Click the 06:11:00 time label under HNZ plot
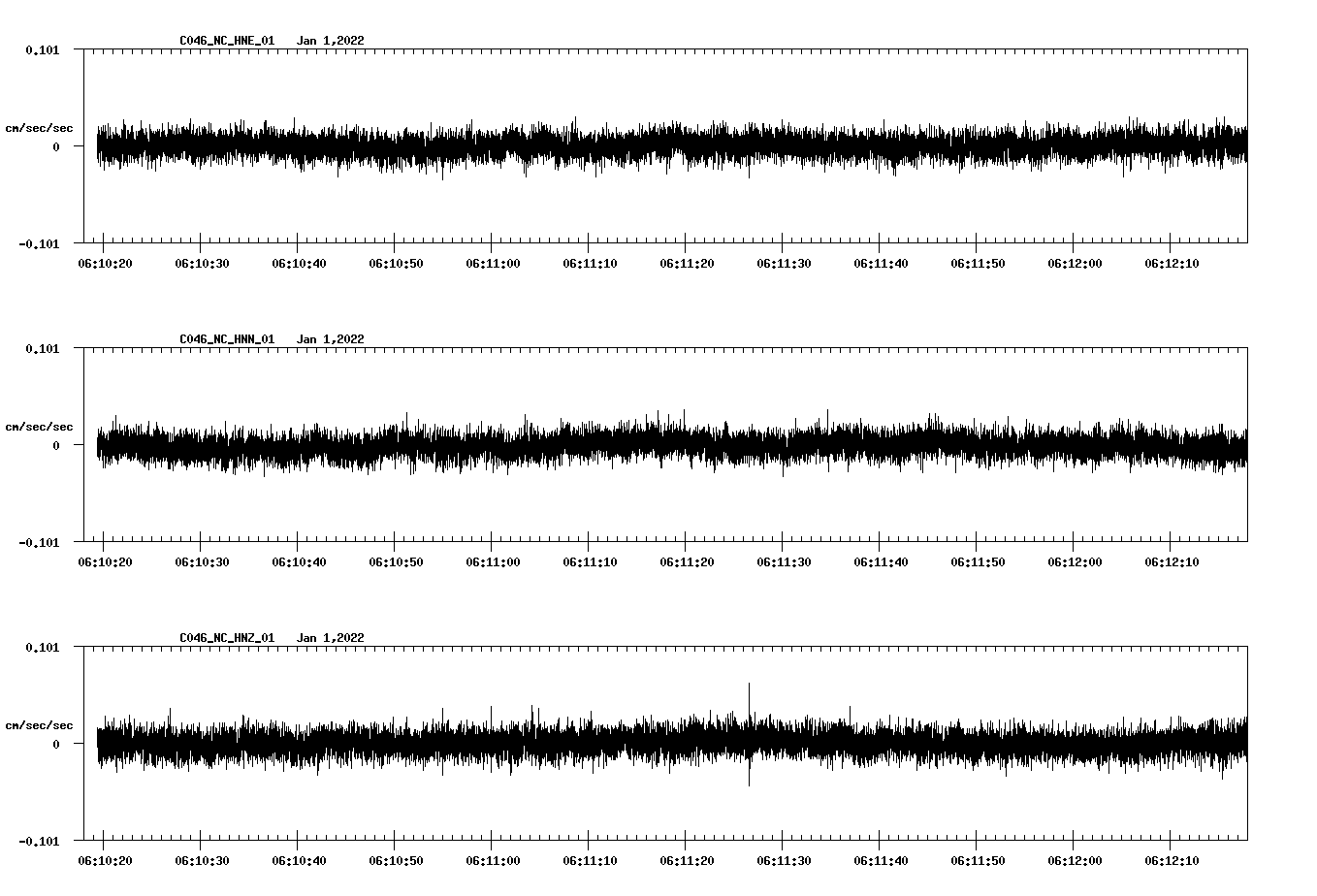Viewport: 1317px width, 896px height. pyautogui.click(x=493, y=861)
